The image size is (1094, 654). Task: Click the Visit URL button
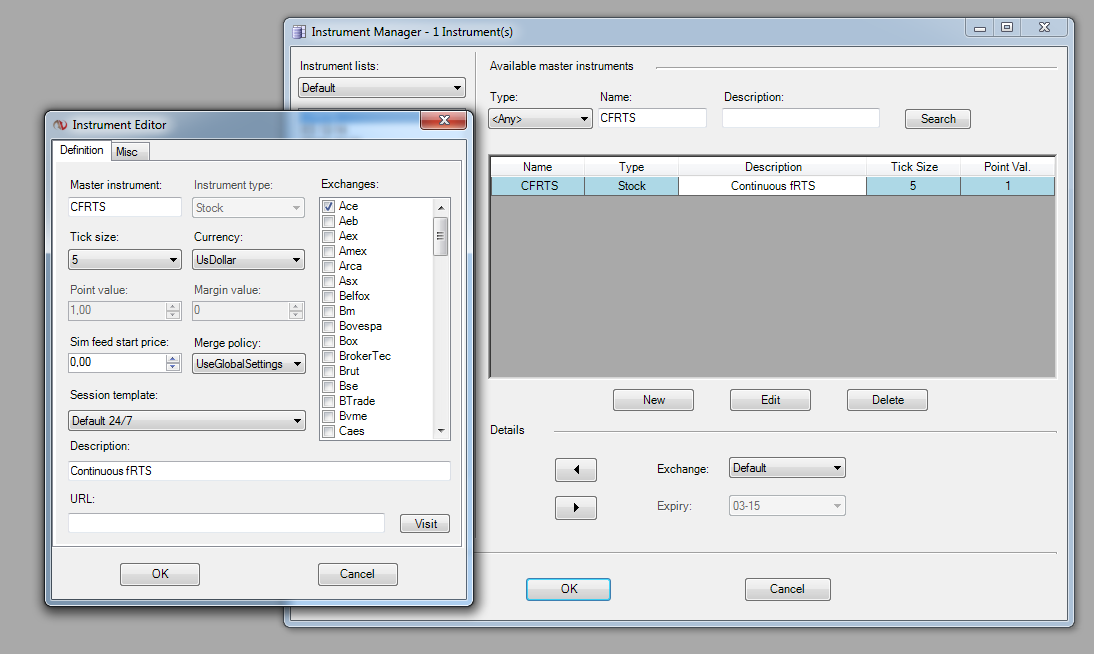point(425,523)
